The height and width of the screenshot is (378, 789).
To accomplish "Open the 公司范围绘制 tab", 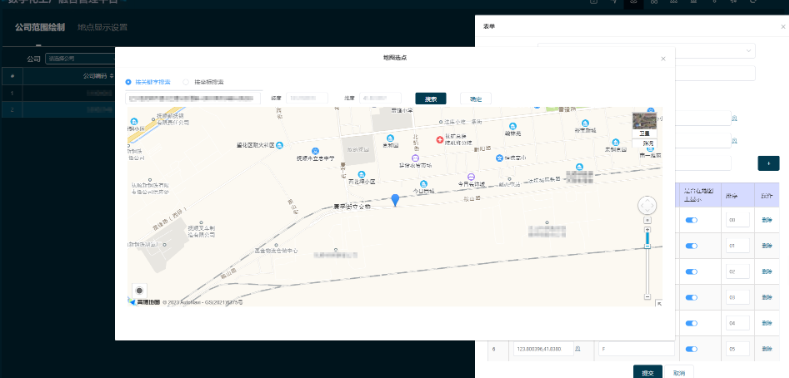I will pos(40,27).
